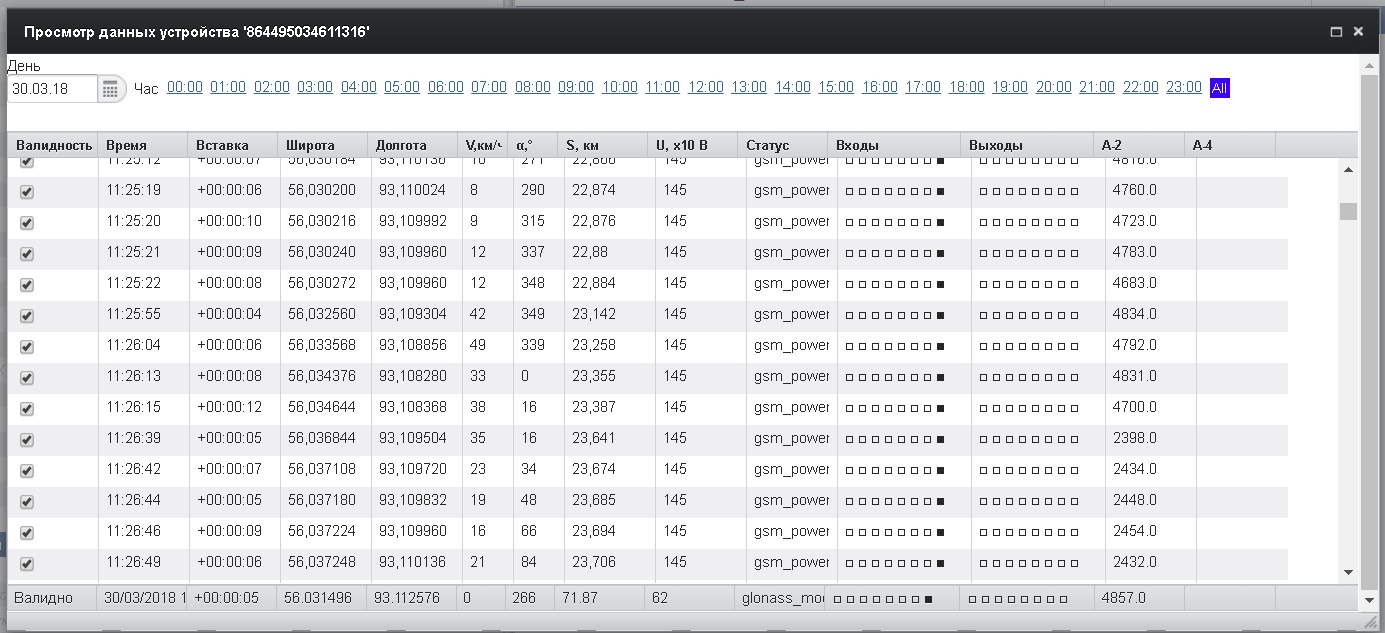Viewport: 1385px width, 633px height.
Task: Sort by the Широта column header
Action: pyautogui.click(x=310, y=146)
